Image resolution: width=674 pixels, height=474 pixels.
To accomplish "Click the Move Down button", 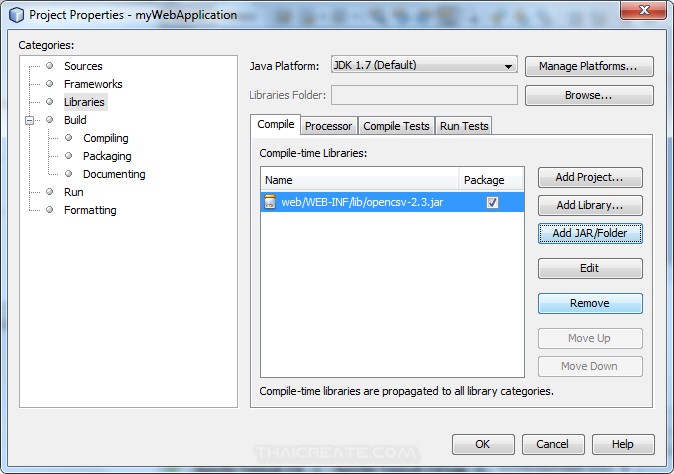I will (x=590, y=366).
